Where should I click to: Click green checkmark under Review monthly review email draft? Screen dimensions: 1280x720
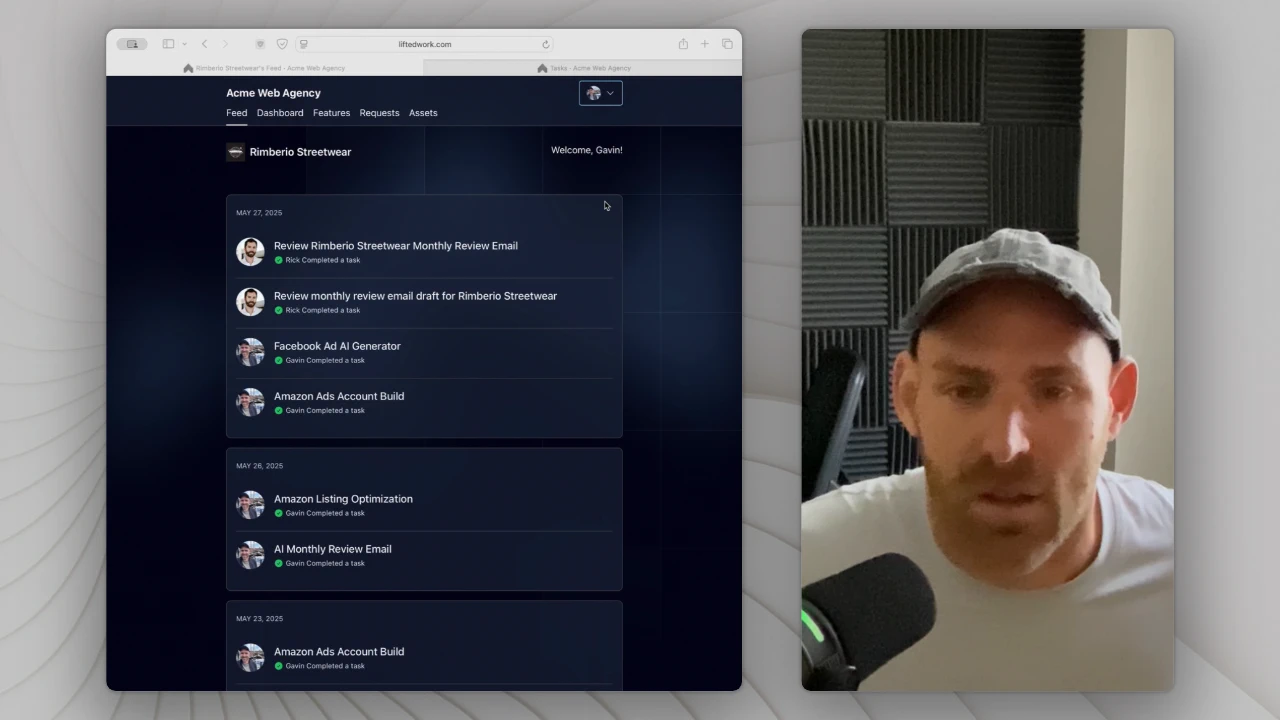pos(279,310)
